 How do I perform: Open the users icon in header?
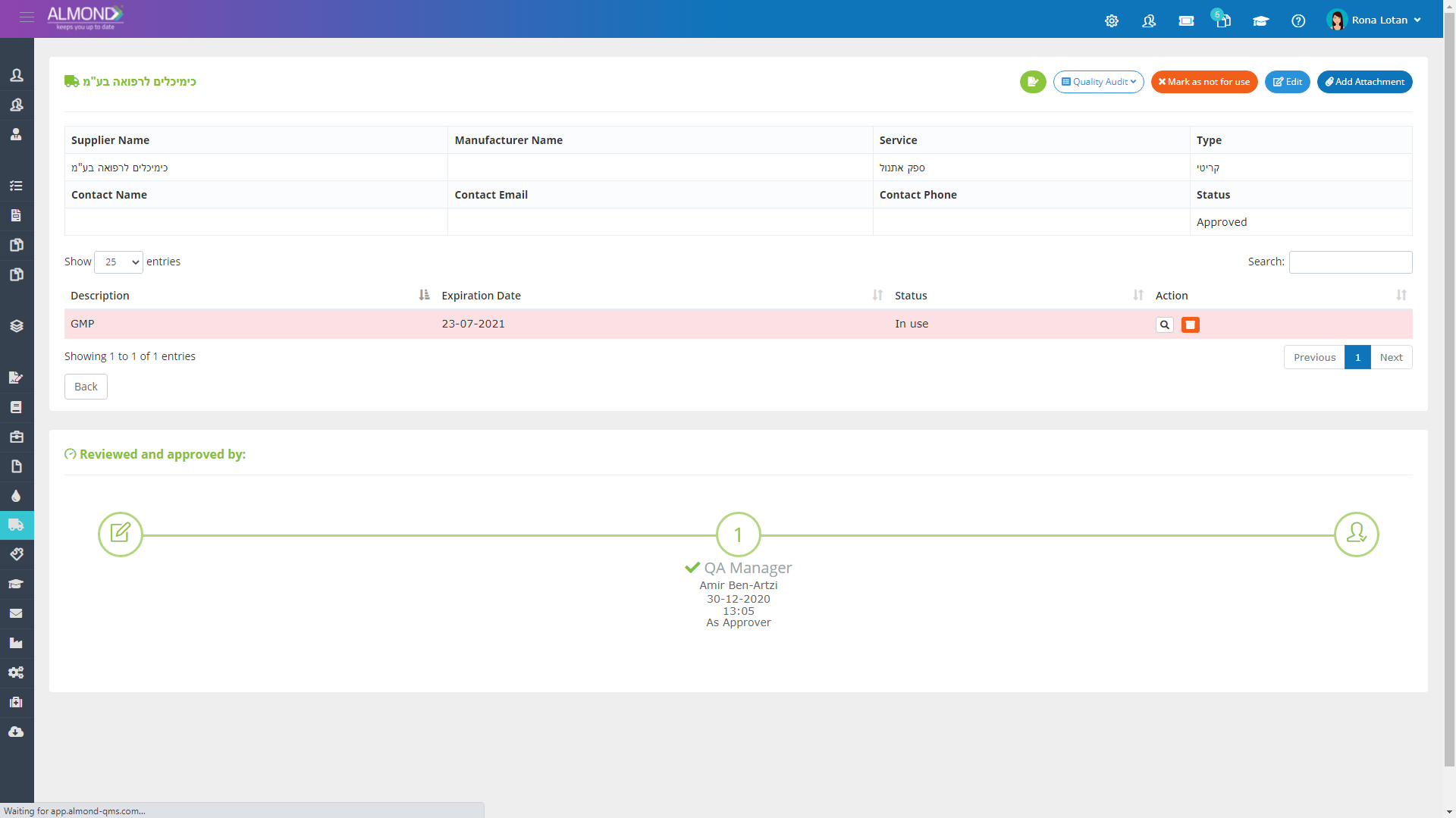pyautogui.click(x=1149, y=21)
